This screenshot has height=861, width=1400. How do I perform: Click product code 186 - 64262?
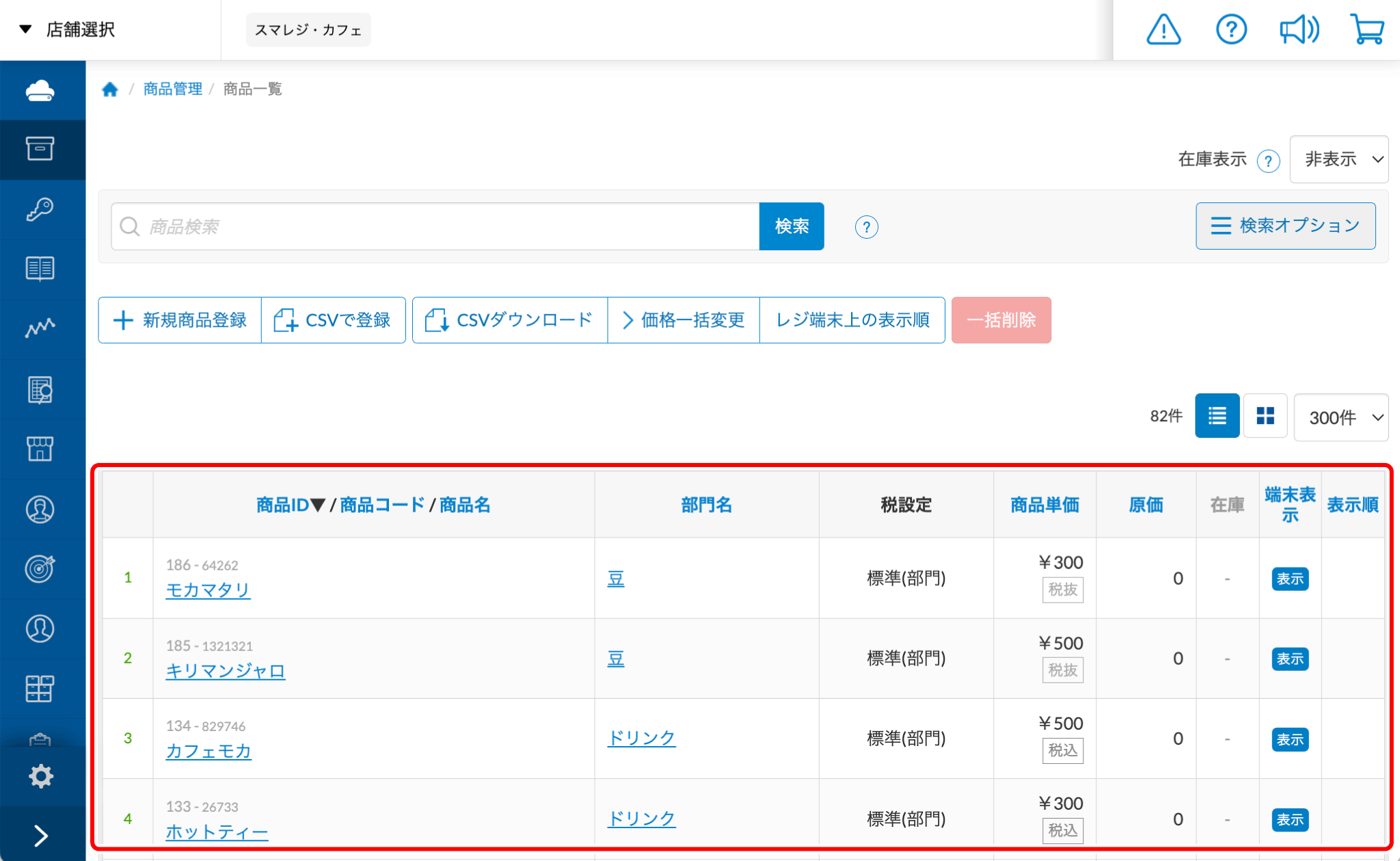point(202,565)
